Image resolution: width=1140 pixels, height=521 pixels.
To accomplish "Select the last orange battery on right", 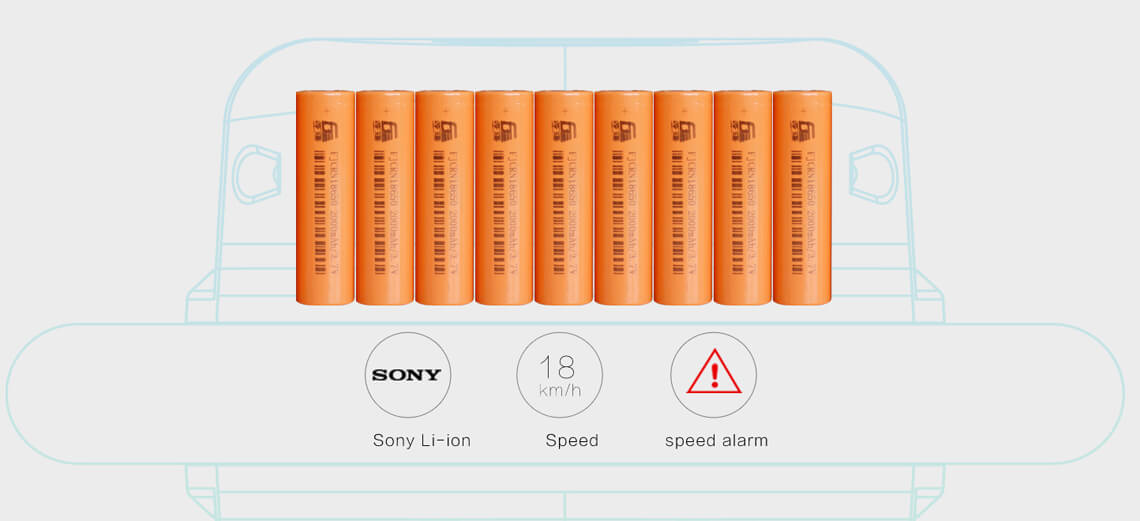I will [x=802, y=197].
